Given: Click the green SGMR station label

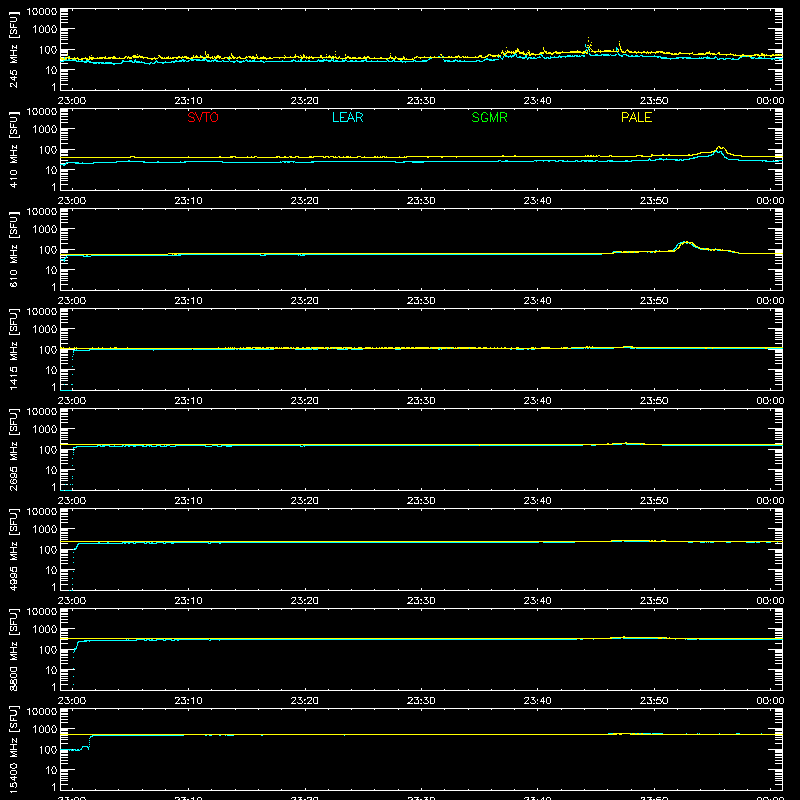Looking at the screenshot, I should pyautogui.click(x=489, y=117).
